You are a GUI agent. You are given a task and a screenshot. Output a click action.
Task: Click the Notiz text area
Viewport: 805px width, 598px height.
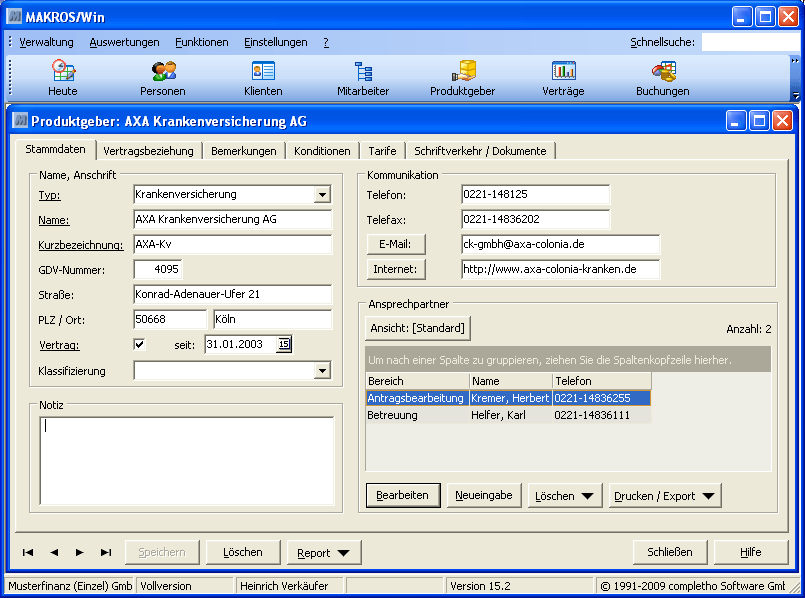point(187,460)
